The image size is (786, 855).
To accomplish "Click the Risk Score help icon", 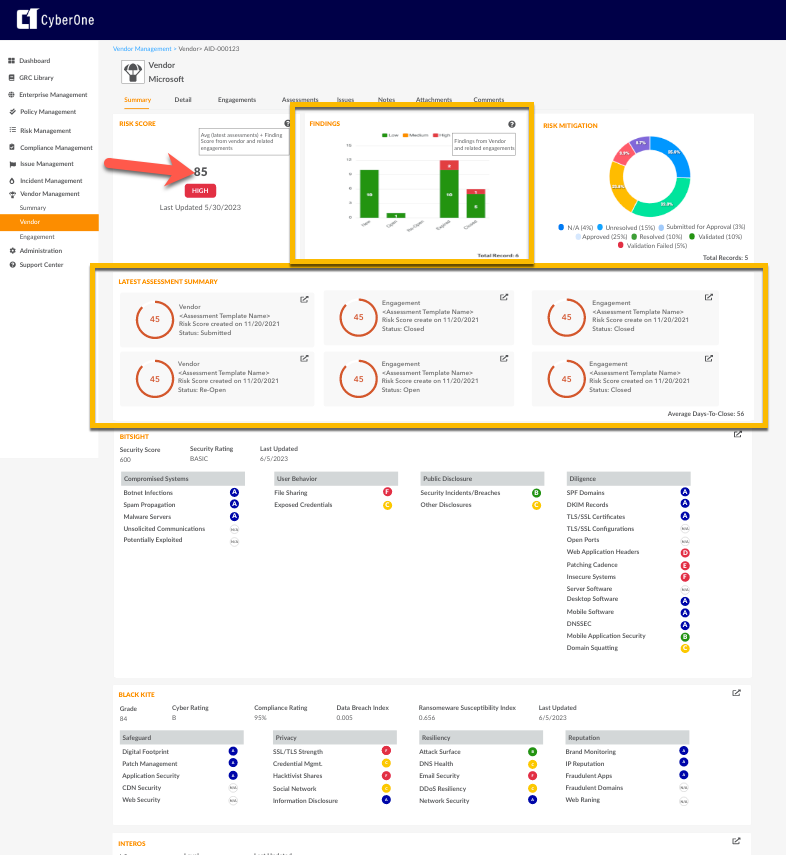I will point(287,124).
